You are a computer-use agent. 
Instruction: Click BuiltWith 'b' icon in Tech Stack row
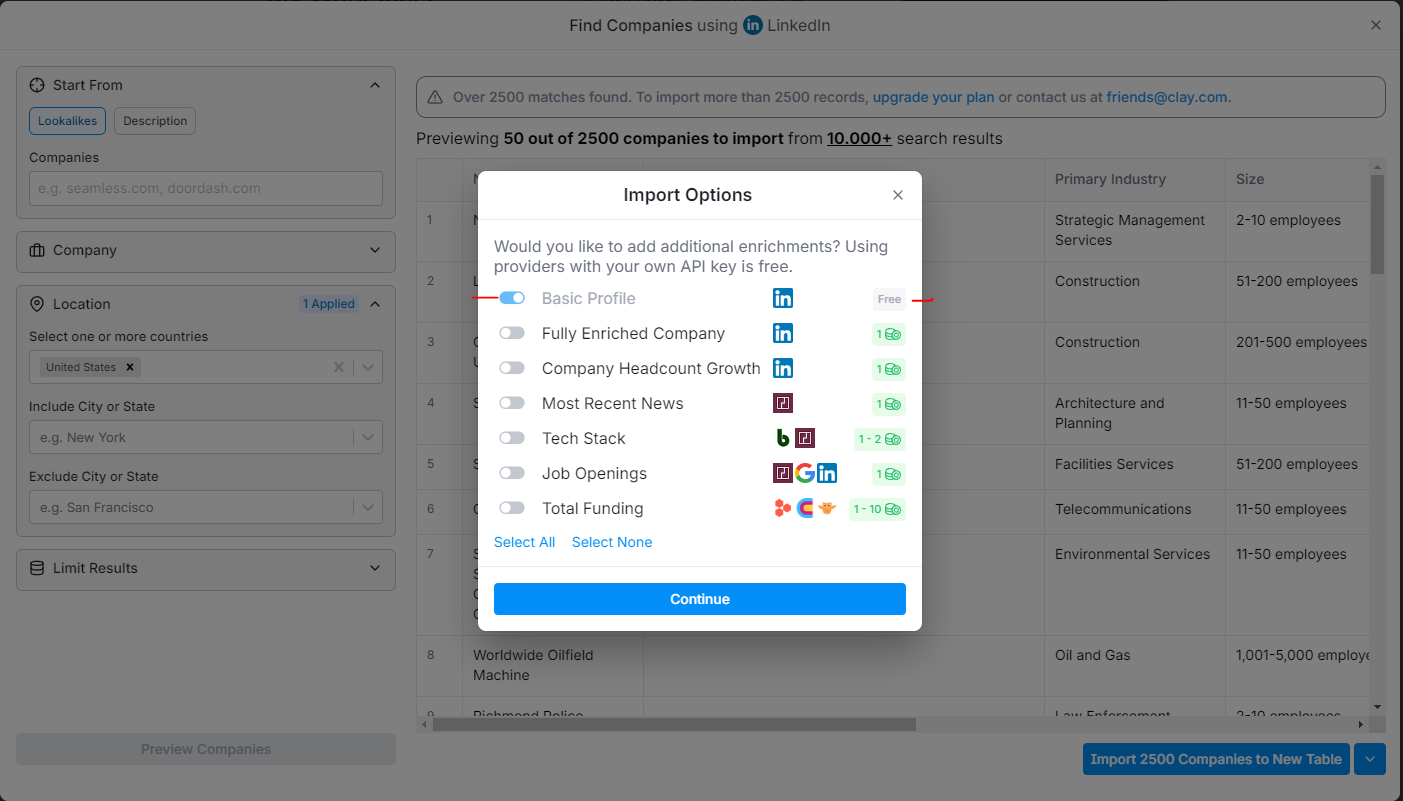pyautogui.click(x=783, y=438)
